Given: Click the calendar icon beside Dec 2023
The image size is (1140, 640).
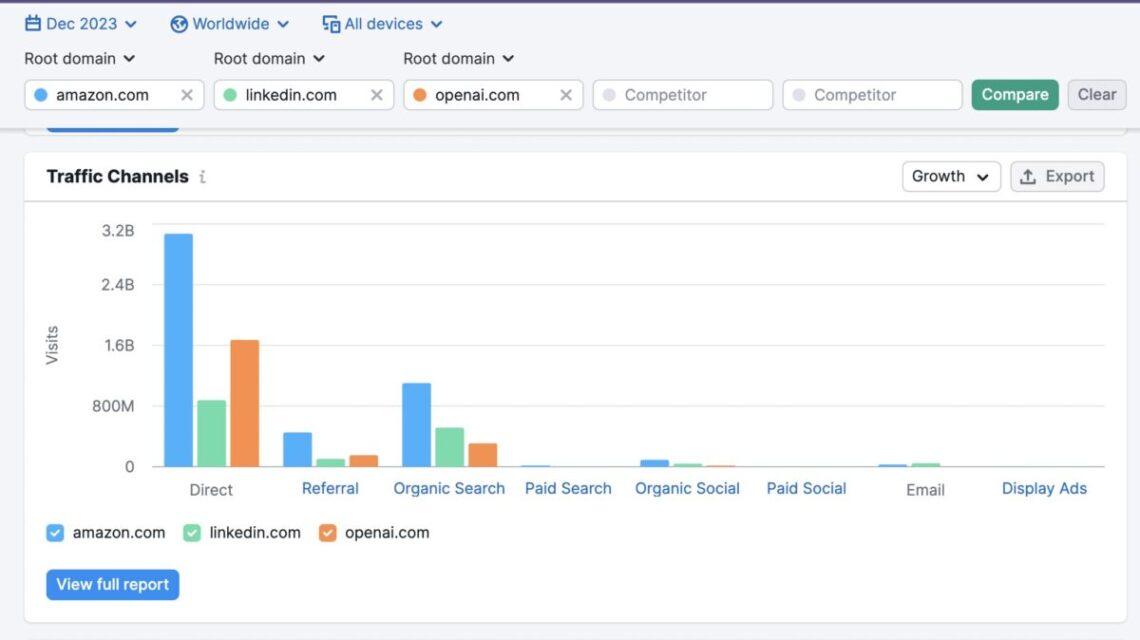Looking at the screenshot, I should tap(31, 23).
